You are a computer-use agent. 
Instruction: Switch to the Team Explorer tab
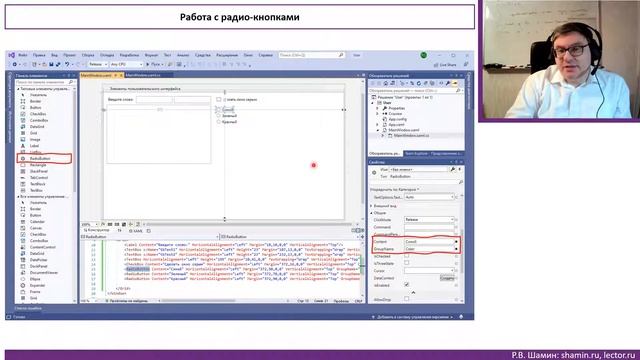416,153
